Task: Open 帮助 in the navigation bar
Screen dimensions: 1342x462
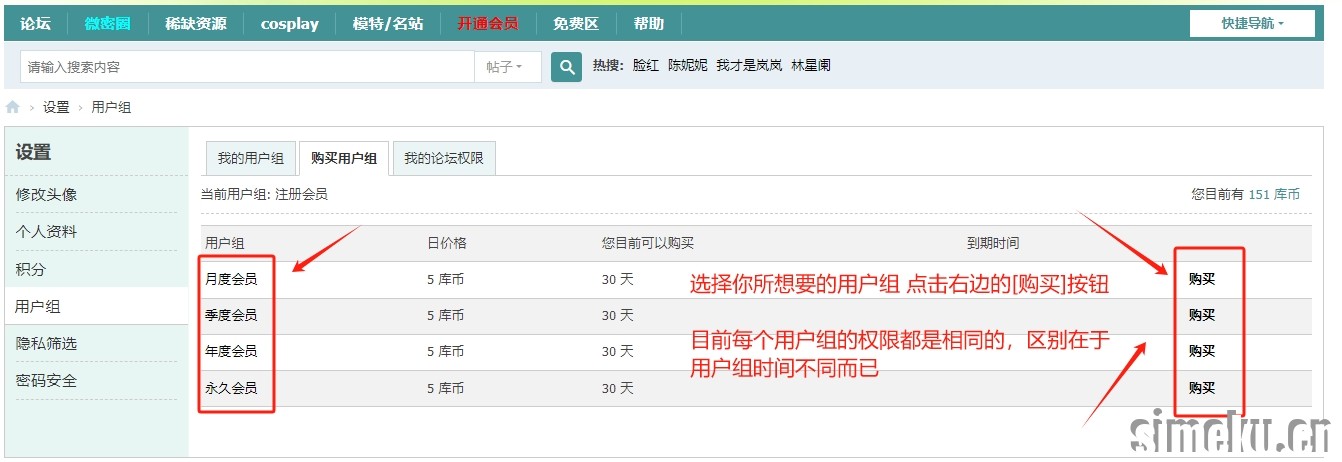Action: click(x=648, y=23)
